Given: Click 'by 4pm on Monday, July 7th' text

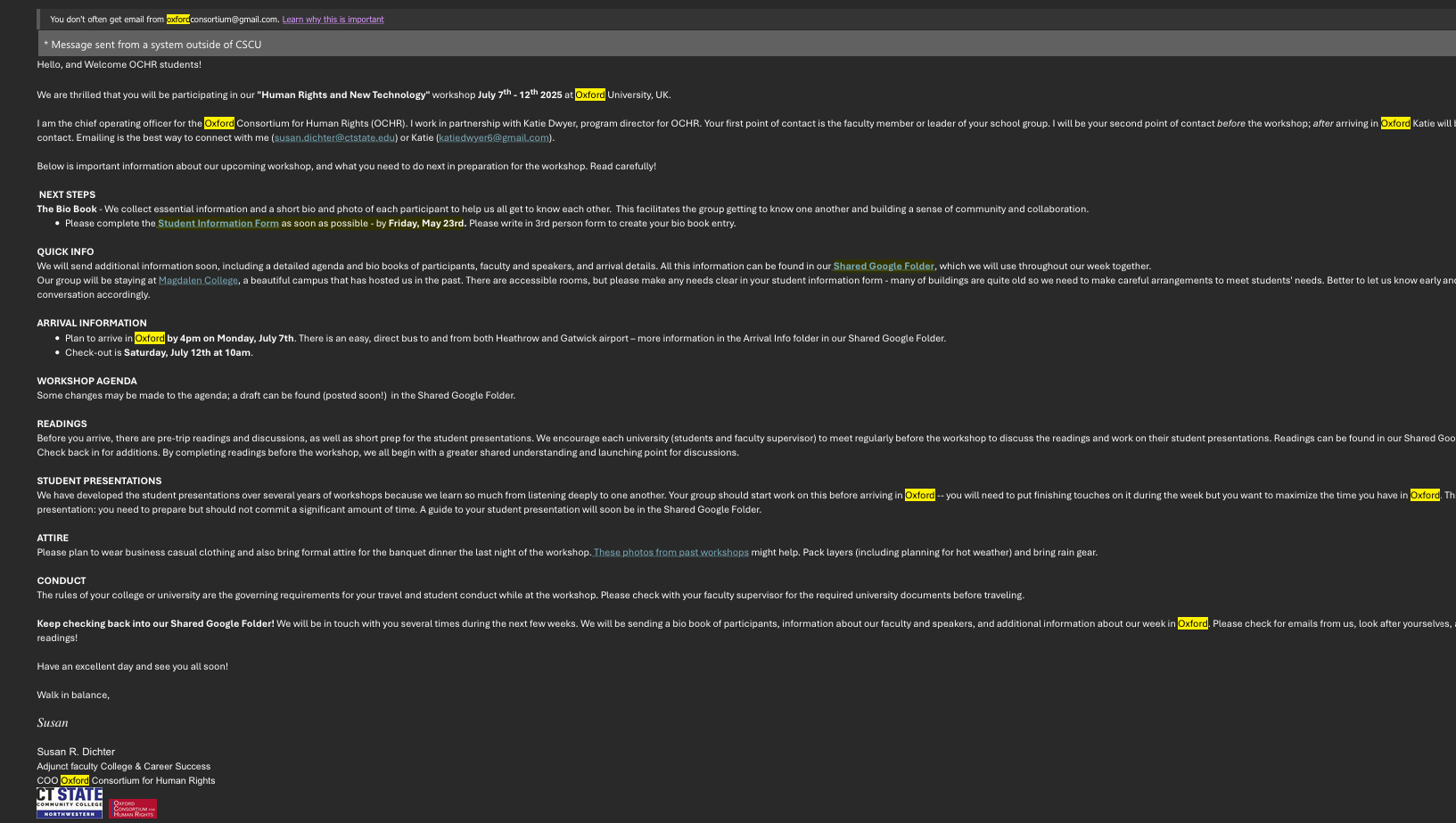Looking at the screenshot, I should (230, 339).
